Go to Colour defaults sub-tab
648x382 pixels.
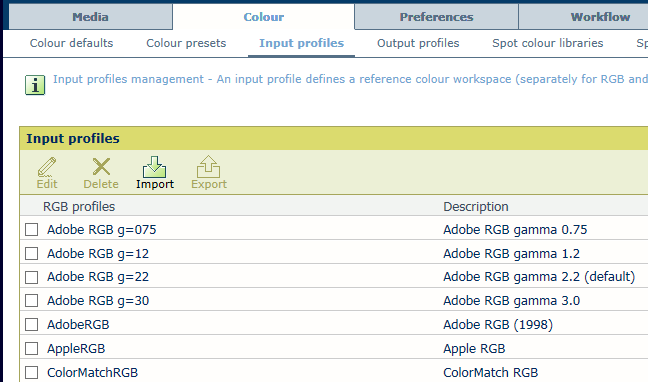(71, 43)
